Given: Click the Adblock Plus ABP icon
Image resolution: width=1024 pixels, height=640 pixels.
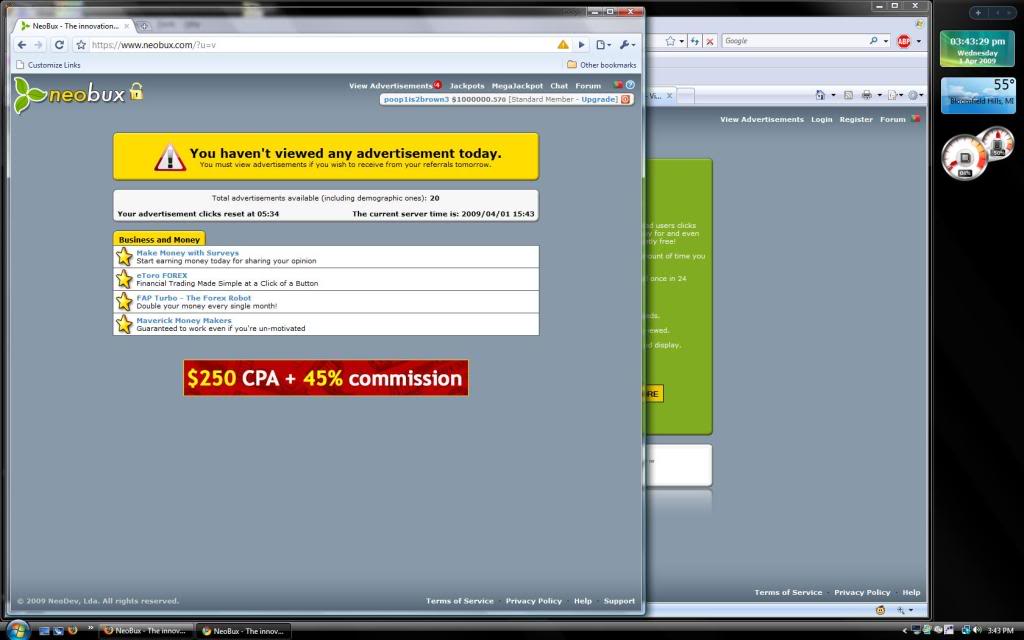Looking at the screenshot, I should (904, 41).
